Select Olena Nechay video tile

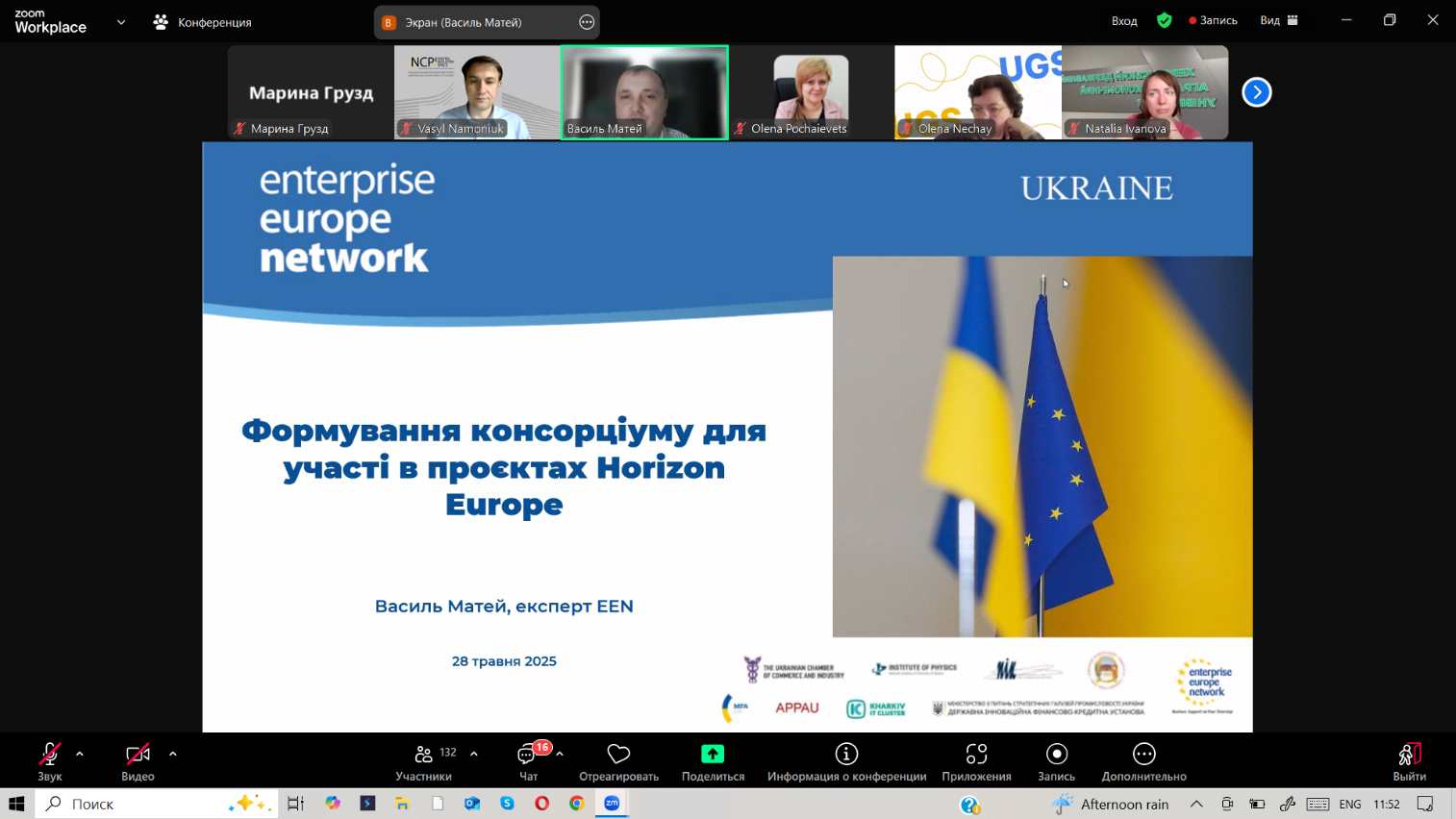pyautogui.click(x=978, y=92)
